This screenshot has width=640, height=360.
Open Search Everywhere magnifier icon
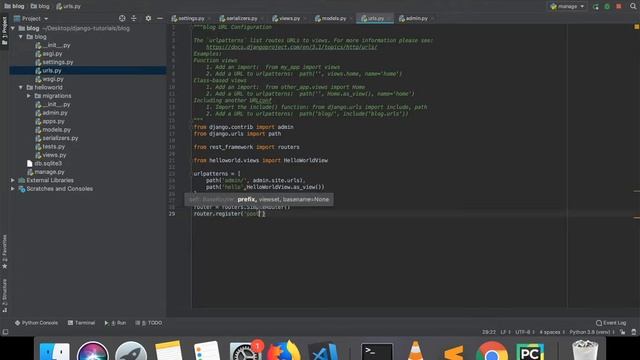pyautogui.click(x=633, y=6)
